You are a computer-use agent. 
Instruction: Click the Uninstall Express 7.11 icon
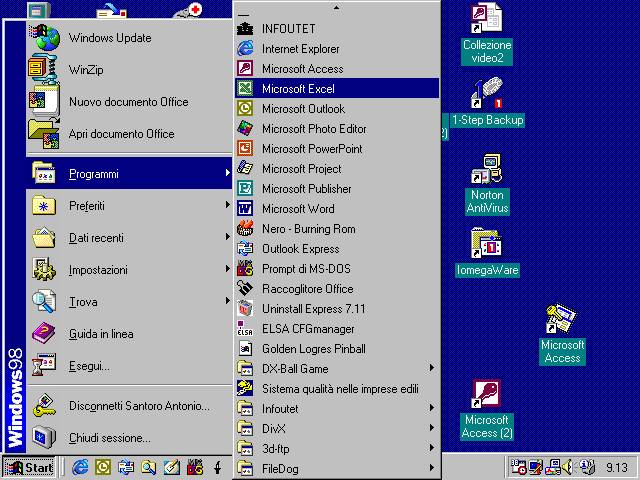245,309
